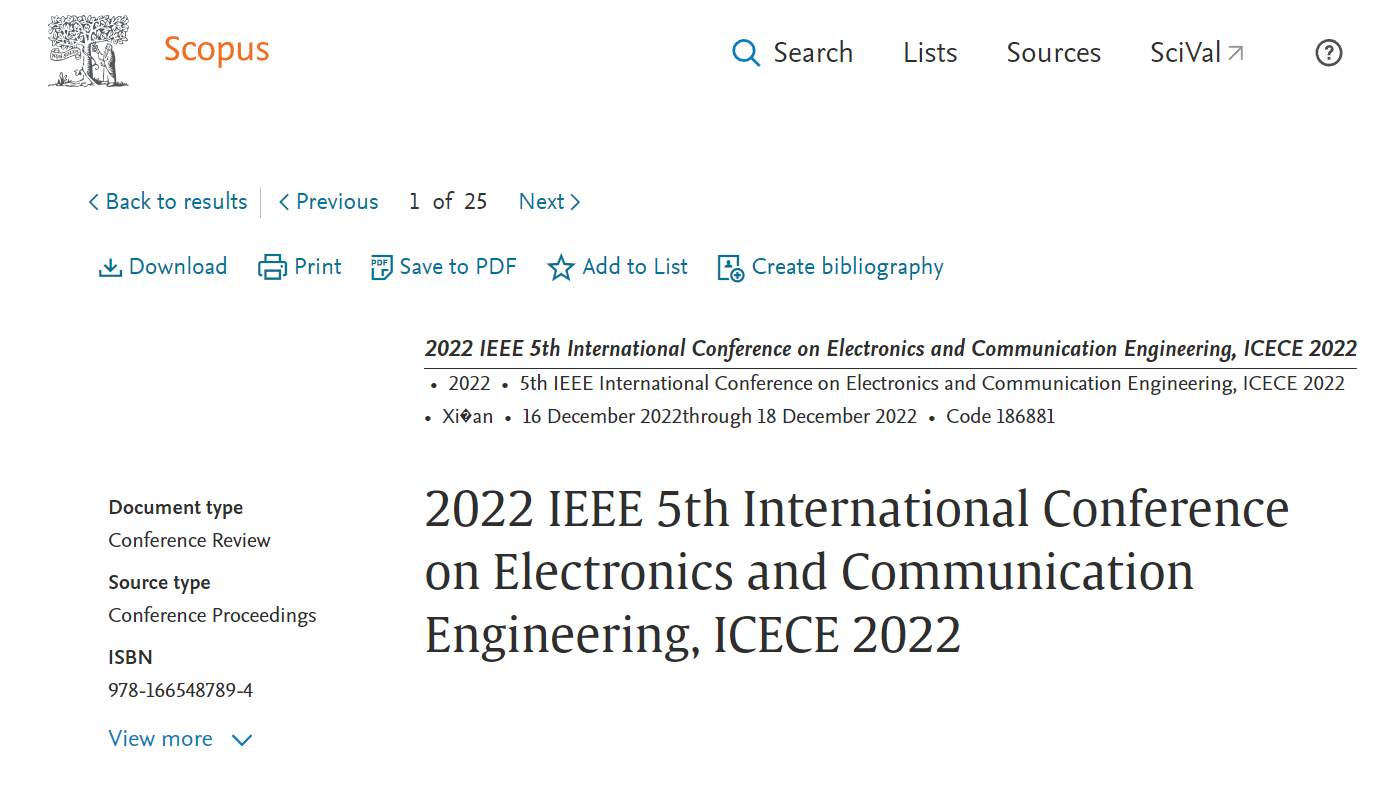Click the Search label in header
1383x785 pixels.
coord(813,53)
